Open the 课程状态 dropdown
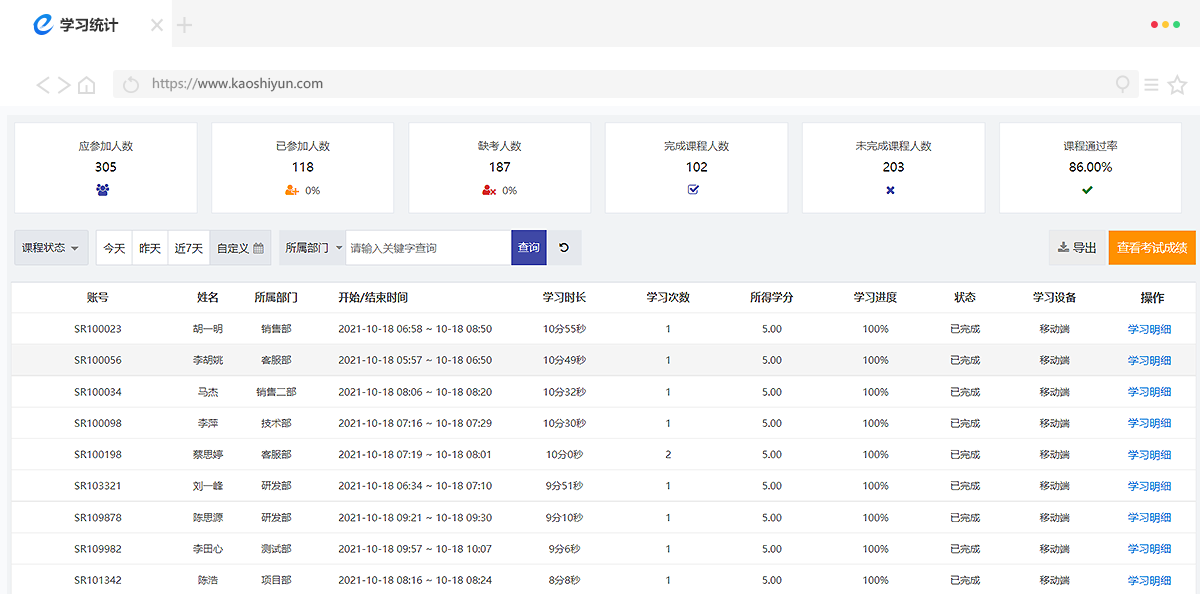 [x=51, y=248]
